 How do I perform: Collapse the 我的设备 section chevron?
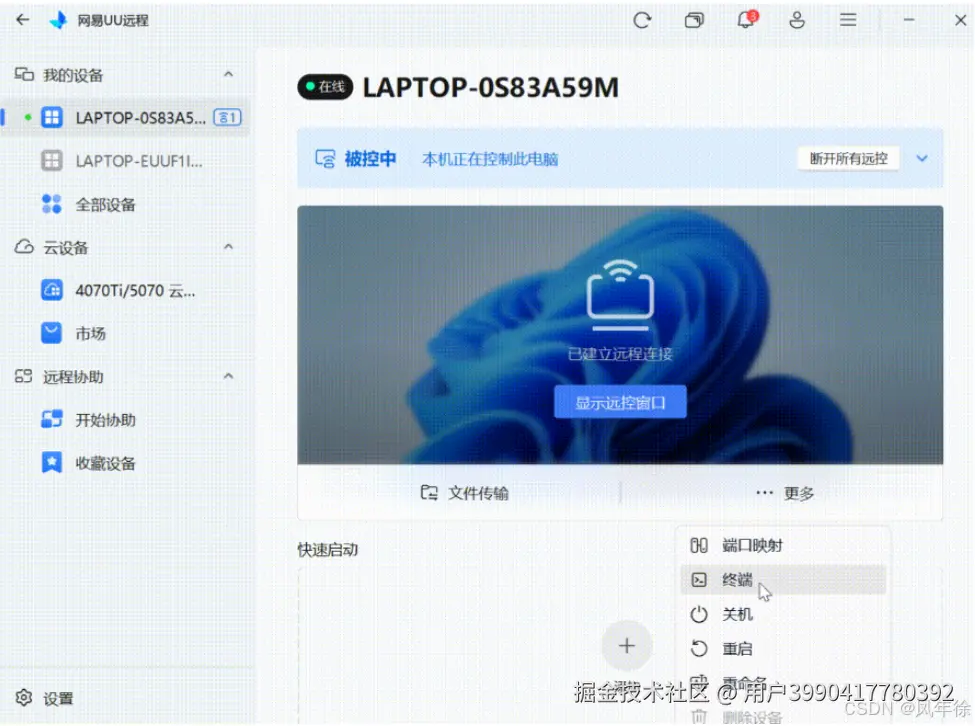(x=228, y=75)
